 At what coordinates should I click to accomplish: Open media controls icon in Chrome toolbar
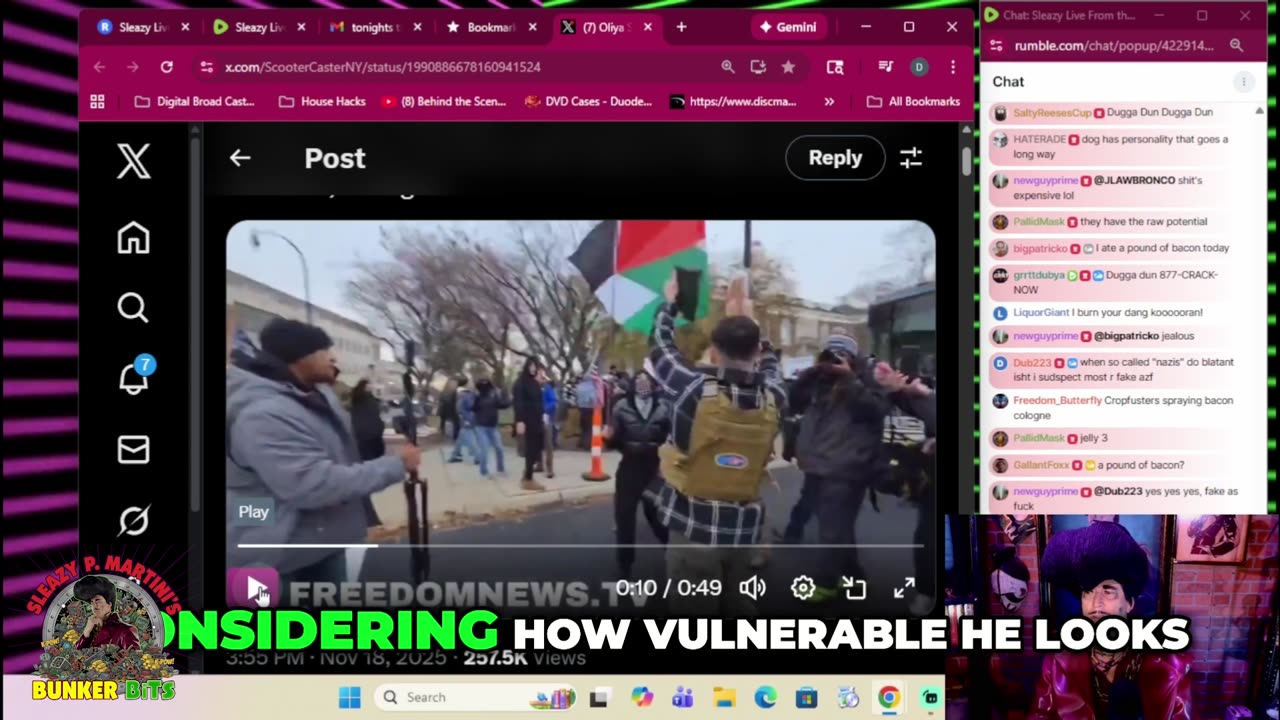[885, 67]
